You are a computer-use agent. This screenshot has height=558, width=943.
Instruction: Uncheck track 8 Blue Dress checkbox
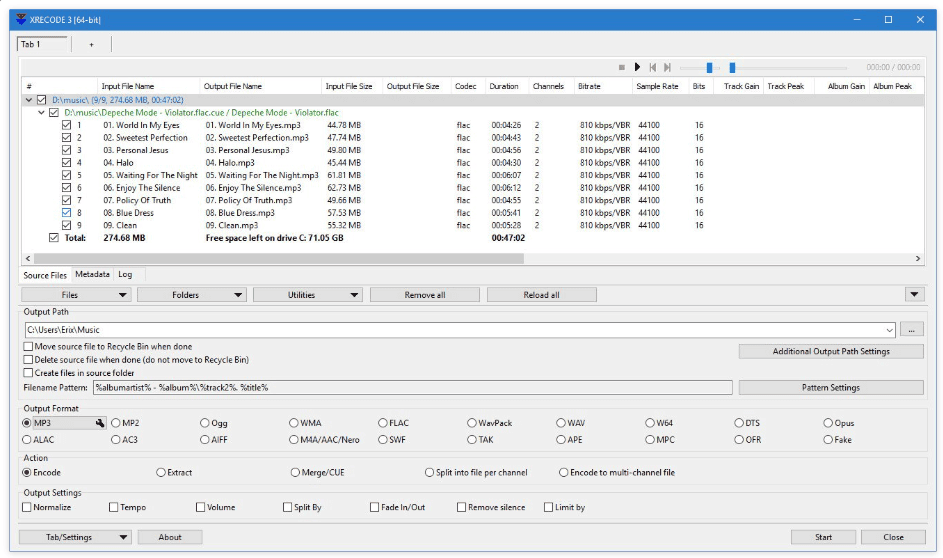67,213
